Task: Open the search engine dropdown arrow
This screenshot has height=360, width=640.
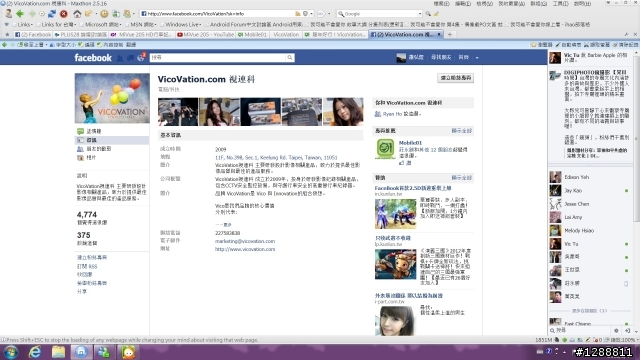Action: coord(420,14)
